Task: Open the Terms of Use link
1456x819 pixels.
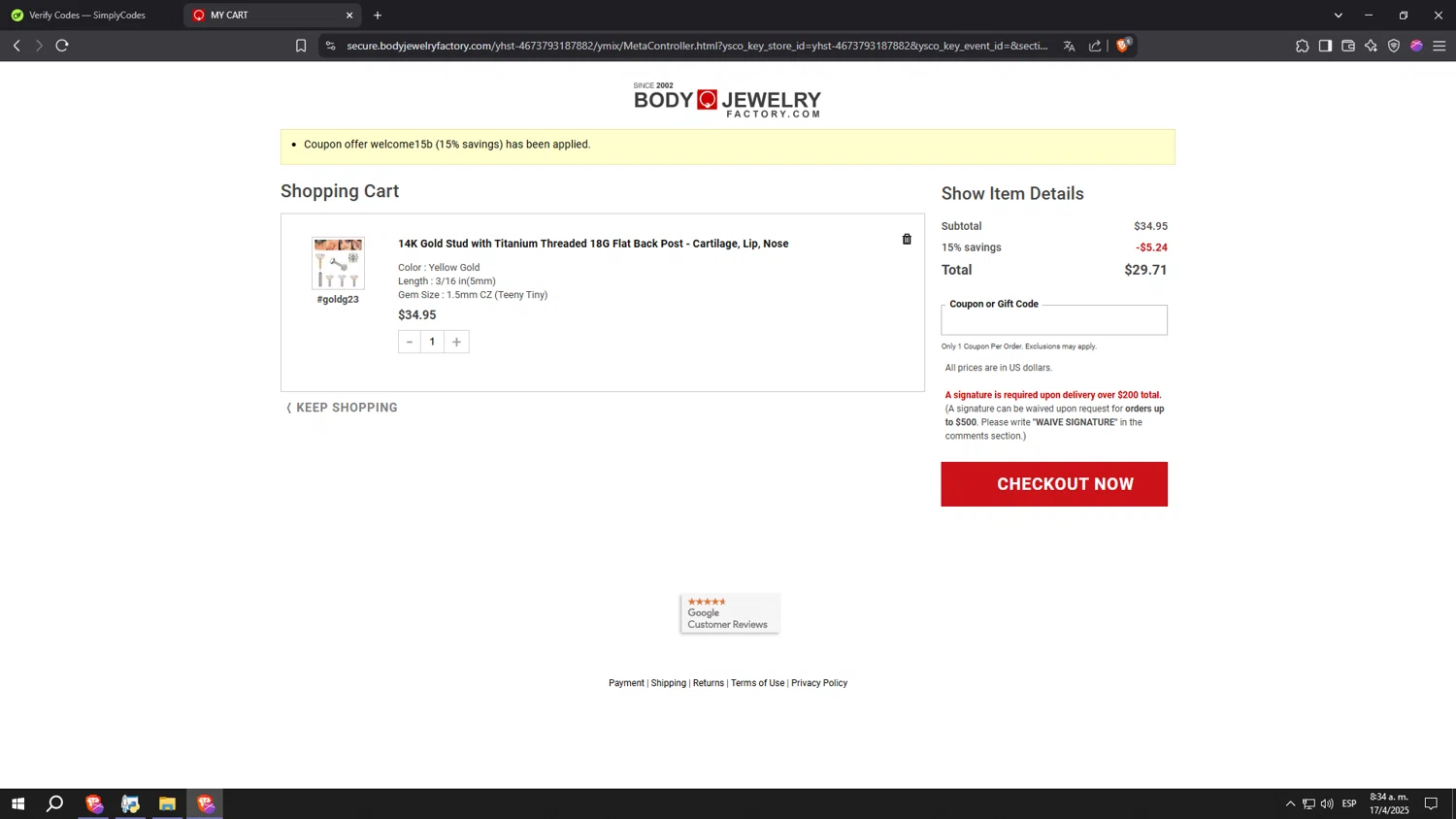Action: pyautogui.click(x=757, y=683)
